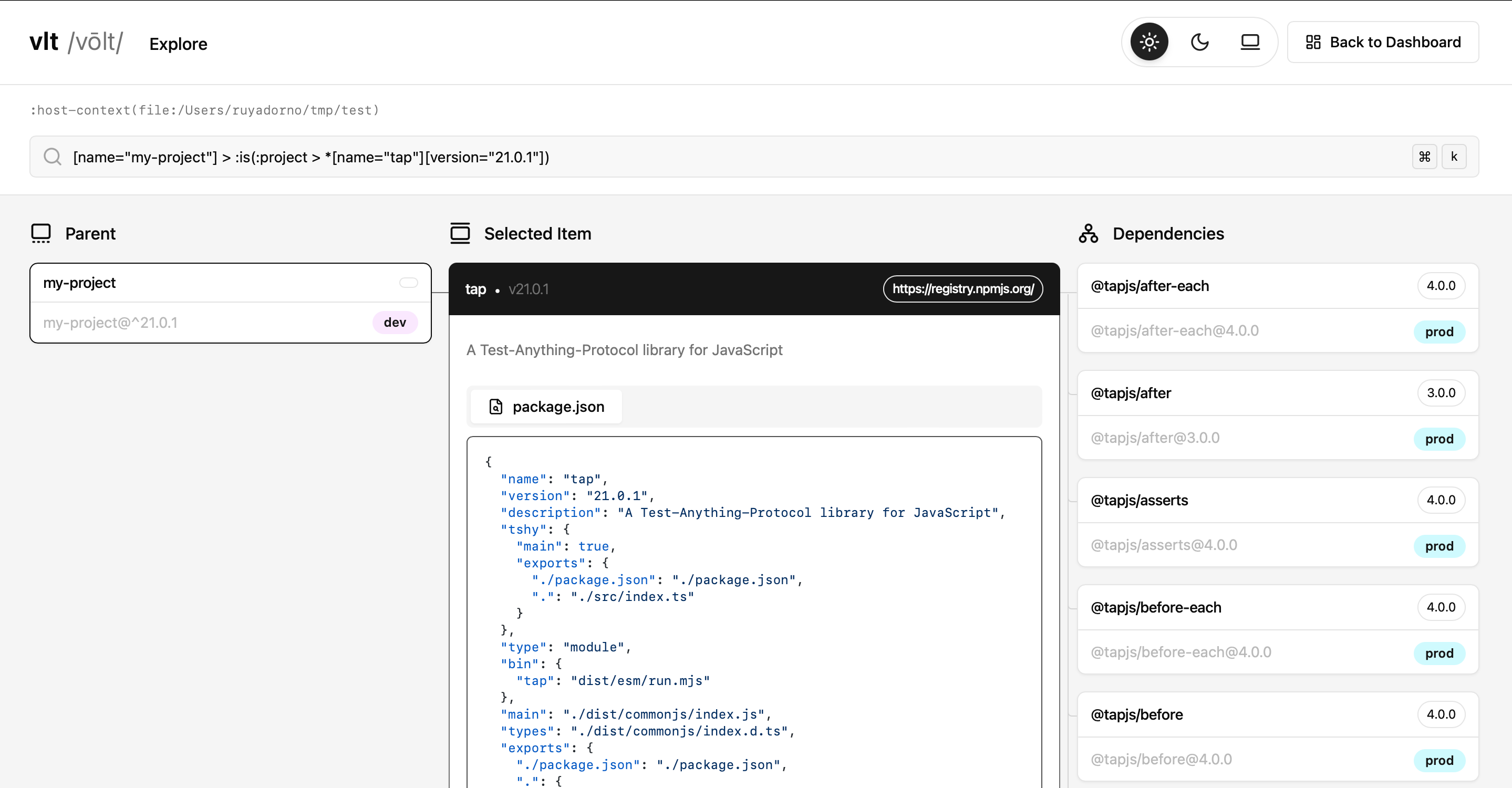The width and height of the screenshot is (1512, 788).
Task: Click the "type": "module" JSON line
Action: (x=566, y=647)
